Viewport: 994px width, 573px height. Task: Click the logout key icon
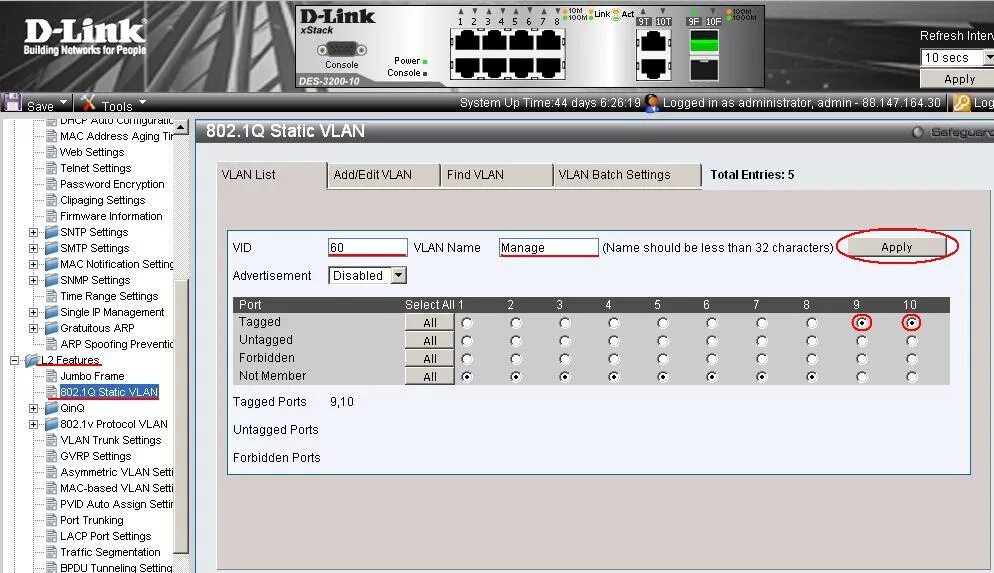point(962,103)
